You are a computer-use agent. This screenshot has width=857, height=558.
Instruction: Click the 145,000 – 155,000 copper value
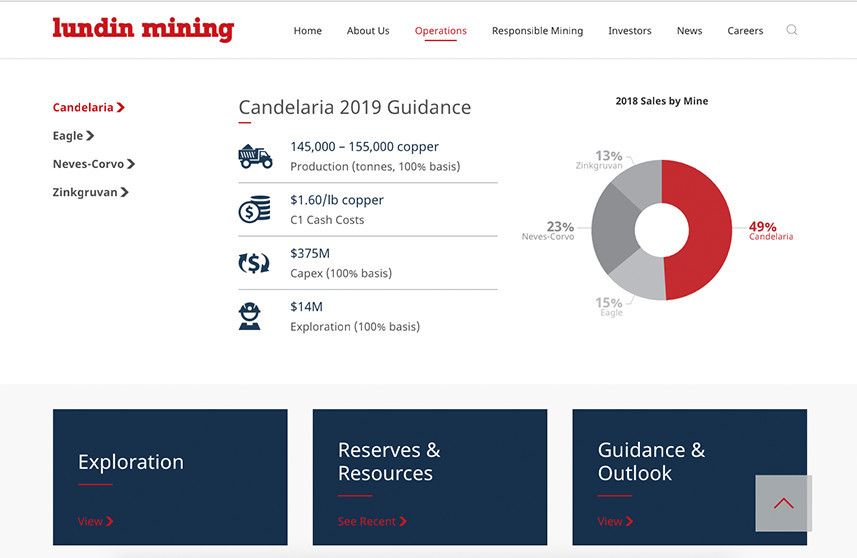click(365, 146)
